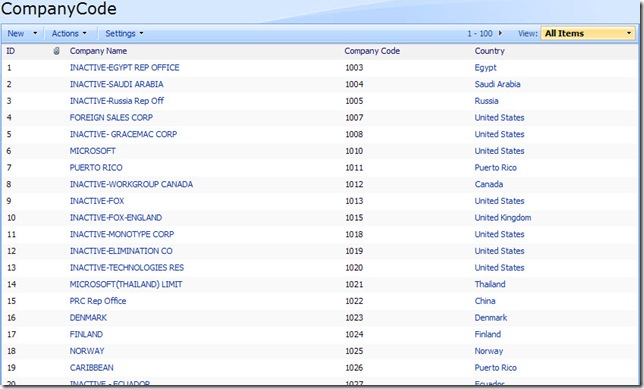Open the INACTIVE-FOX item
The image size is (644, 389).
click(x=97, y=201)
